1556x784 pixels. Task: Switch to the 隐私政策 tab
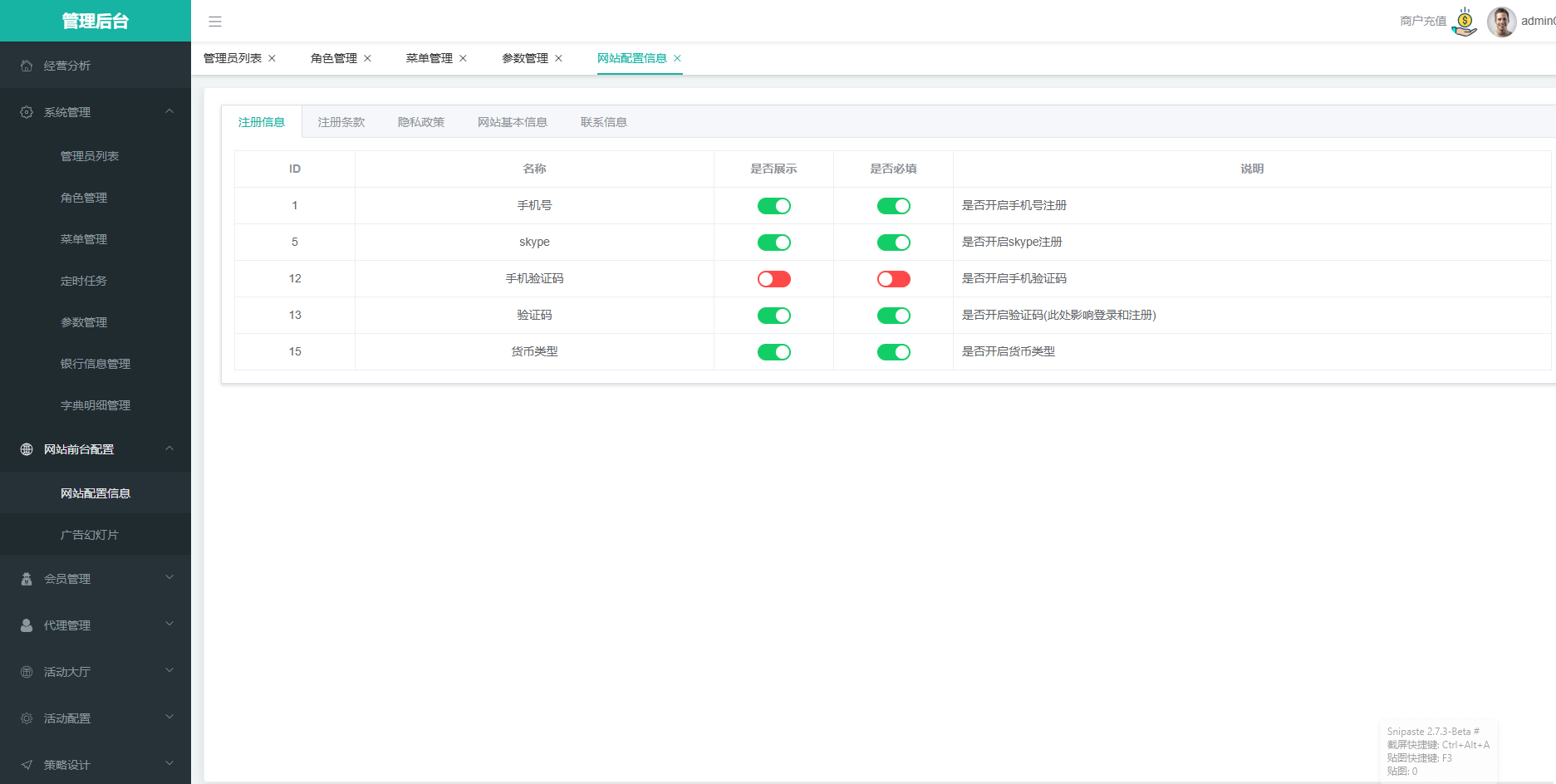(x=421, y=122)
